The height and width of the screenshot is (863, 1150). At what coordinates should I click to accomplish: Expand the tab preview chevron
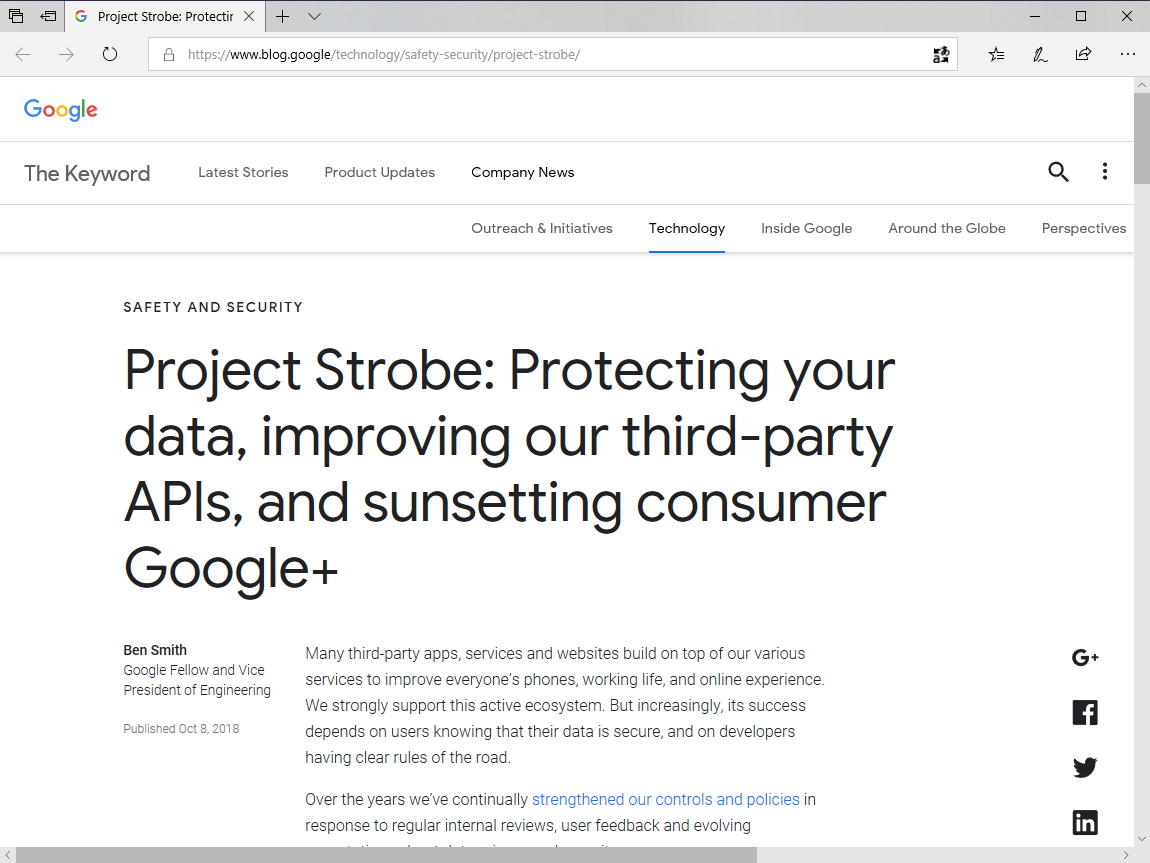click(x=314, y=17)
